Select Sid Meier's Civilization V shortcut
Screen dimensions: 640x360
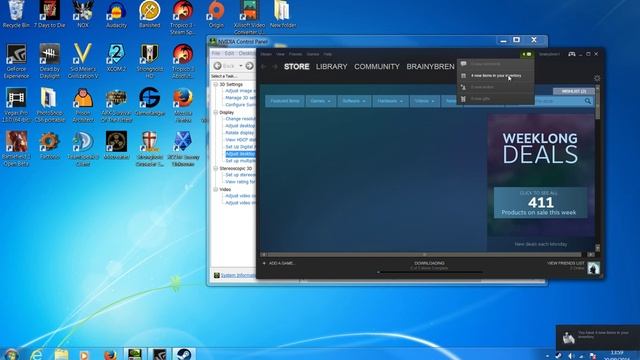[83, 60]
